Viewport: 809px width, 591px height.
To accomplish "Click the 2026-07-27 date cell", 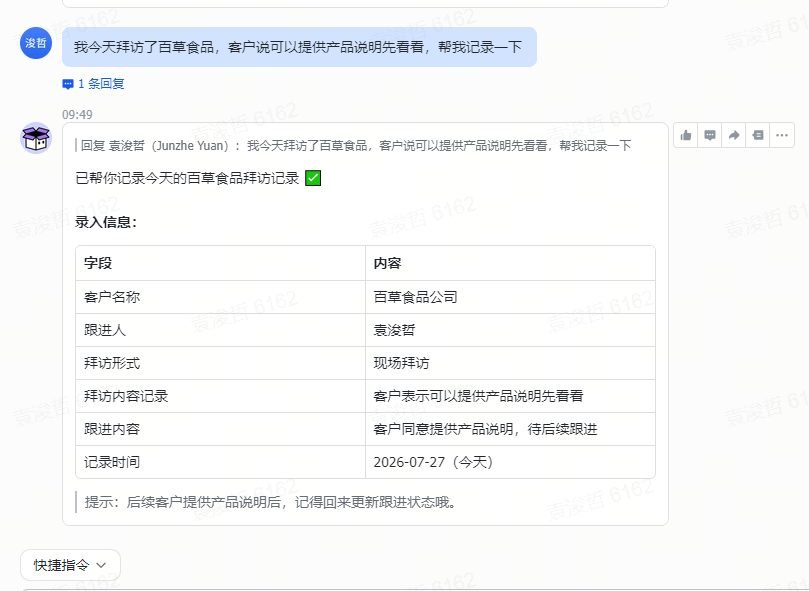I will coord(510,462).
